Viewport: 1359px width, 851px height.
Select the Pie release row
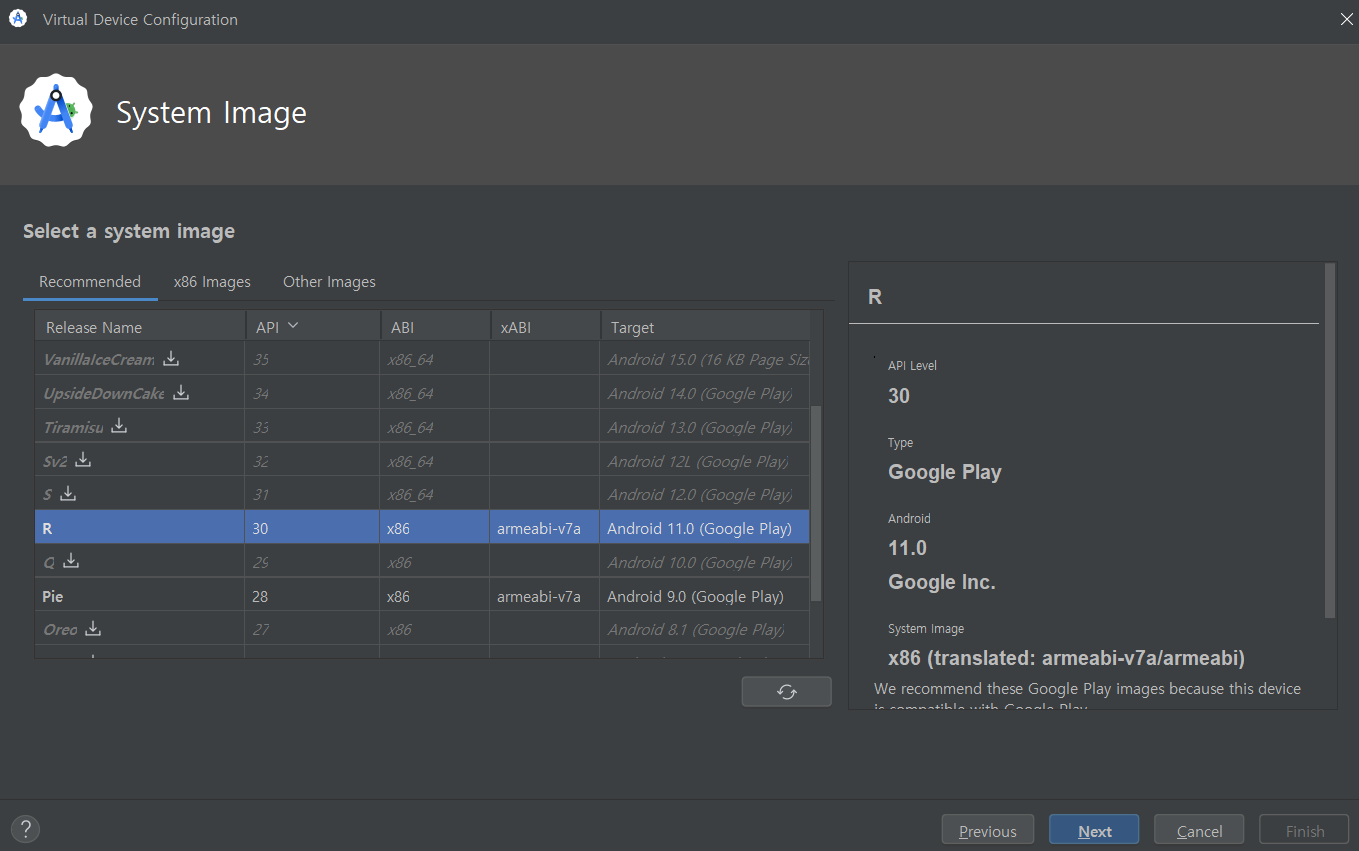[x=422, y=596]
